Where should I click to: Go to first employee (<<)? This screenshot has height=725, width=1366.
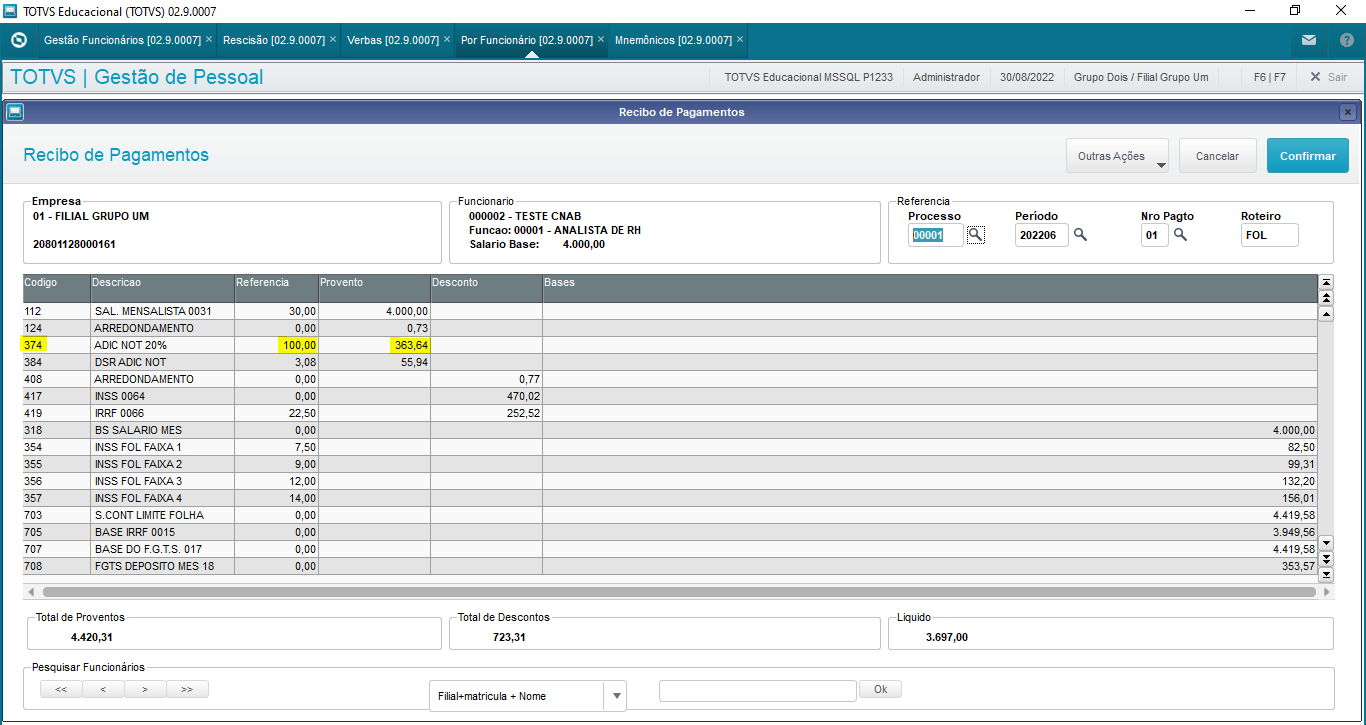(x=61, y=689)
